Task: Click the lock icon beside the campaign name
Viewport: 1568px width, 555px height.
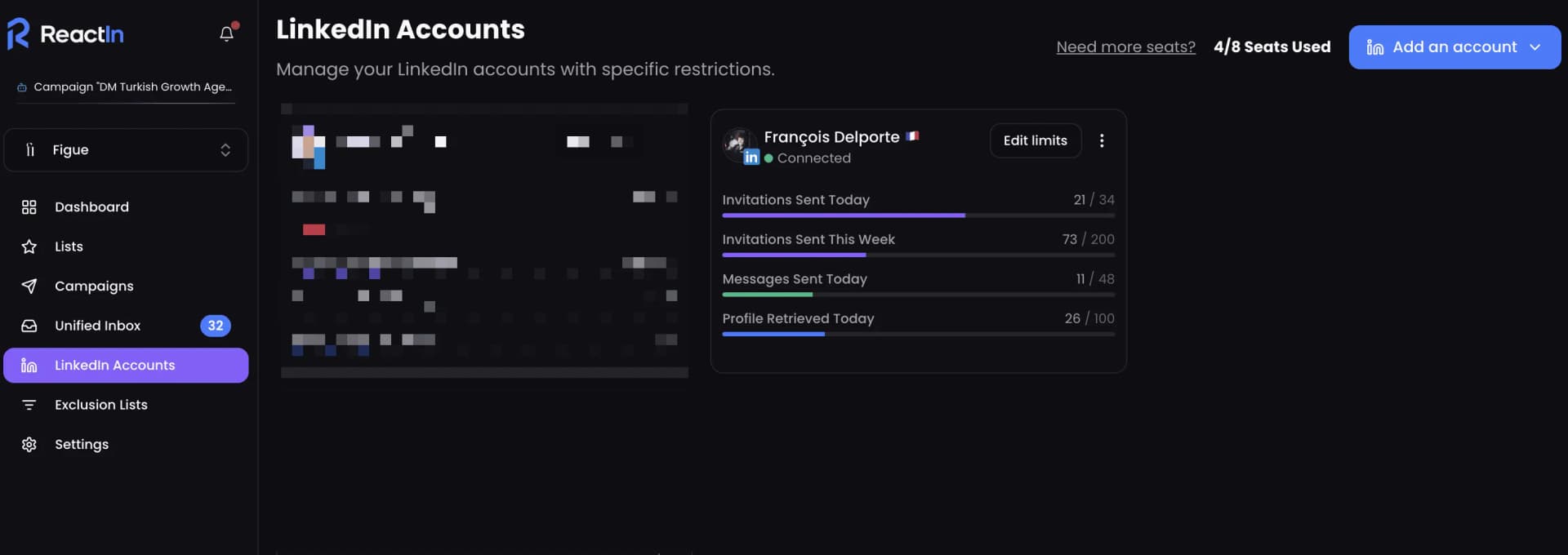Action: pyautogui.click(x=20, y=87)
